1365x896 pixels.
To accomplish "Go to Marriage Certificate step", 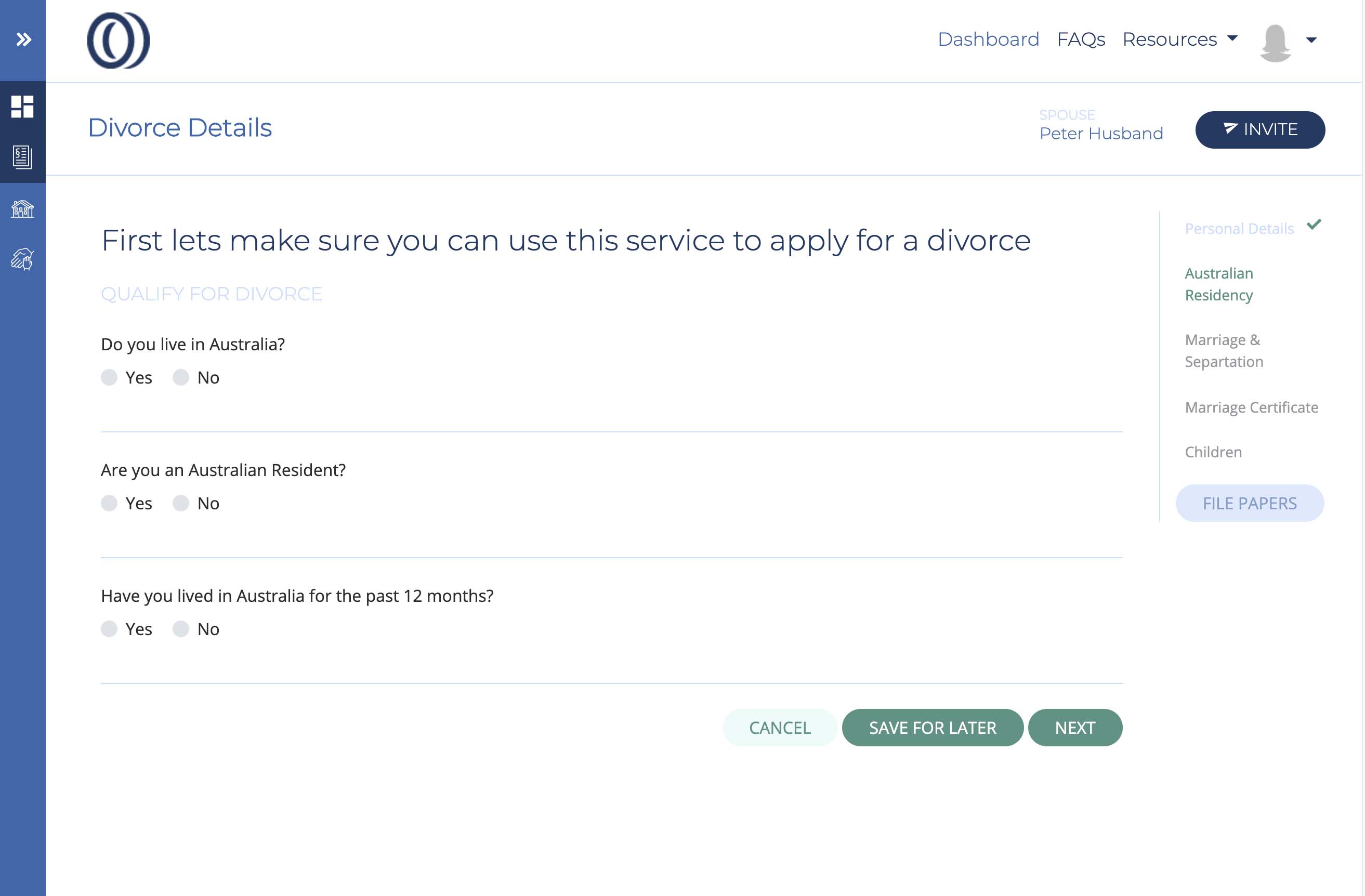I will 1252,407.
